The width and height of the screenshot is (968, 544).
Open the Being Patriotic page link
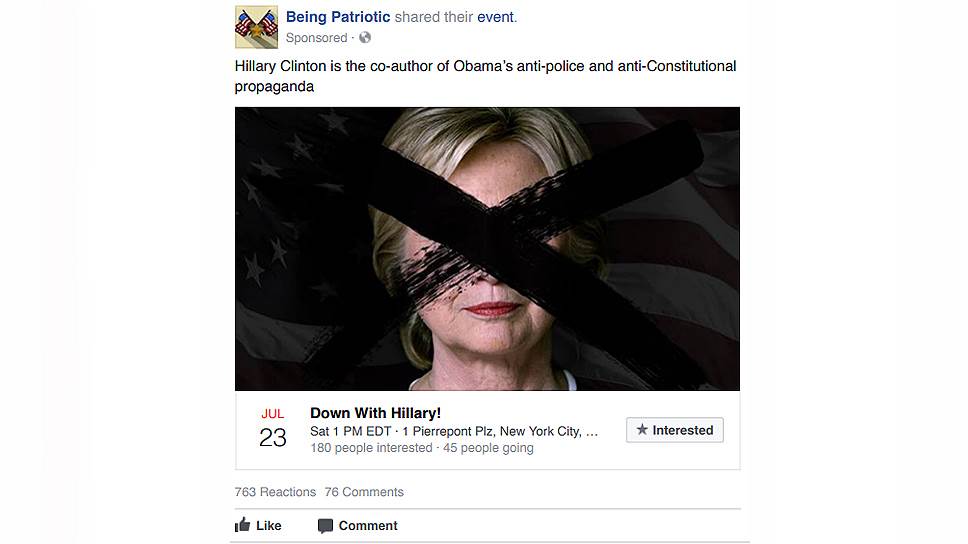338,17
